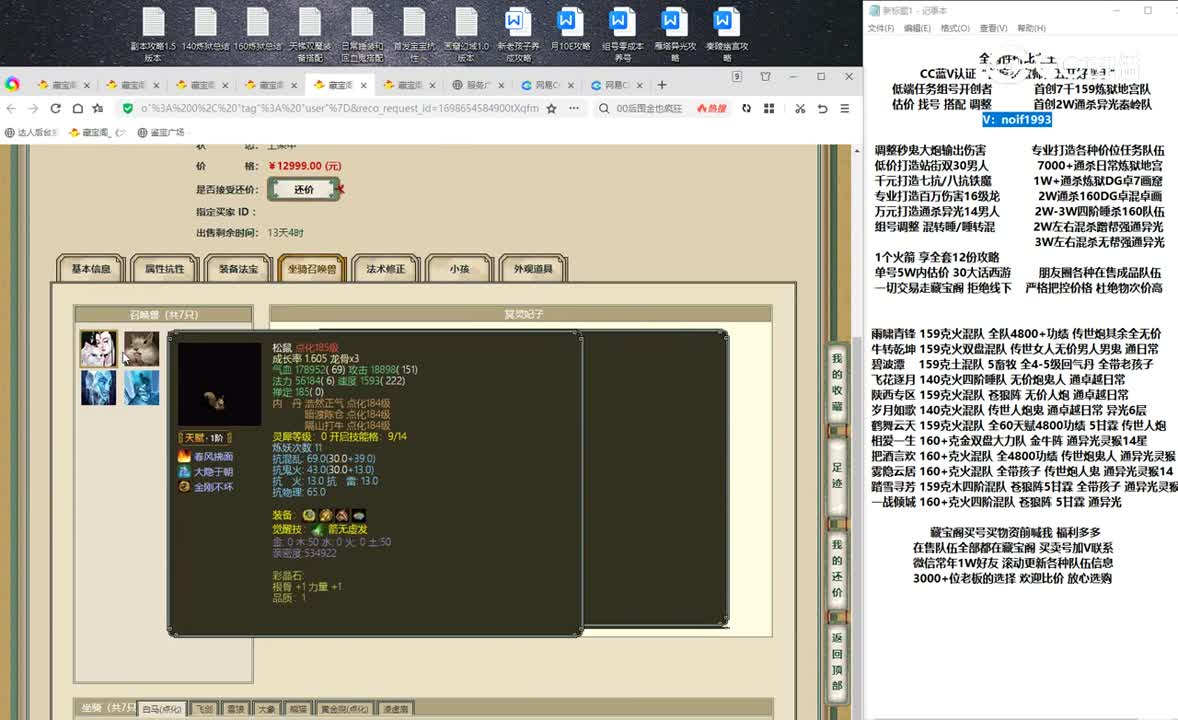
Task: Open a new browser tab
Action: click(x=662, y=85)
